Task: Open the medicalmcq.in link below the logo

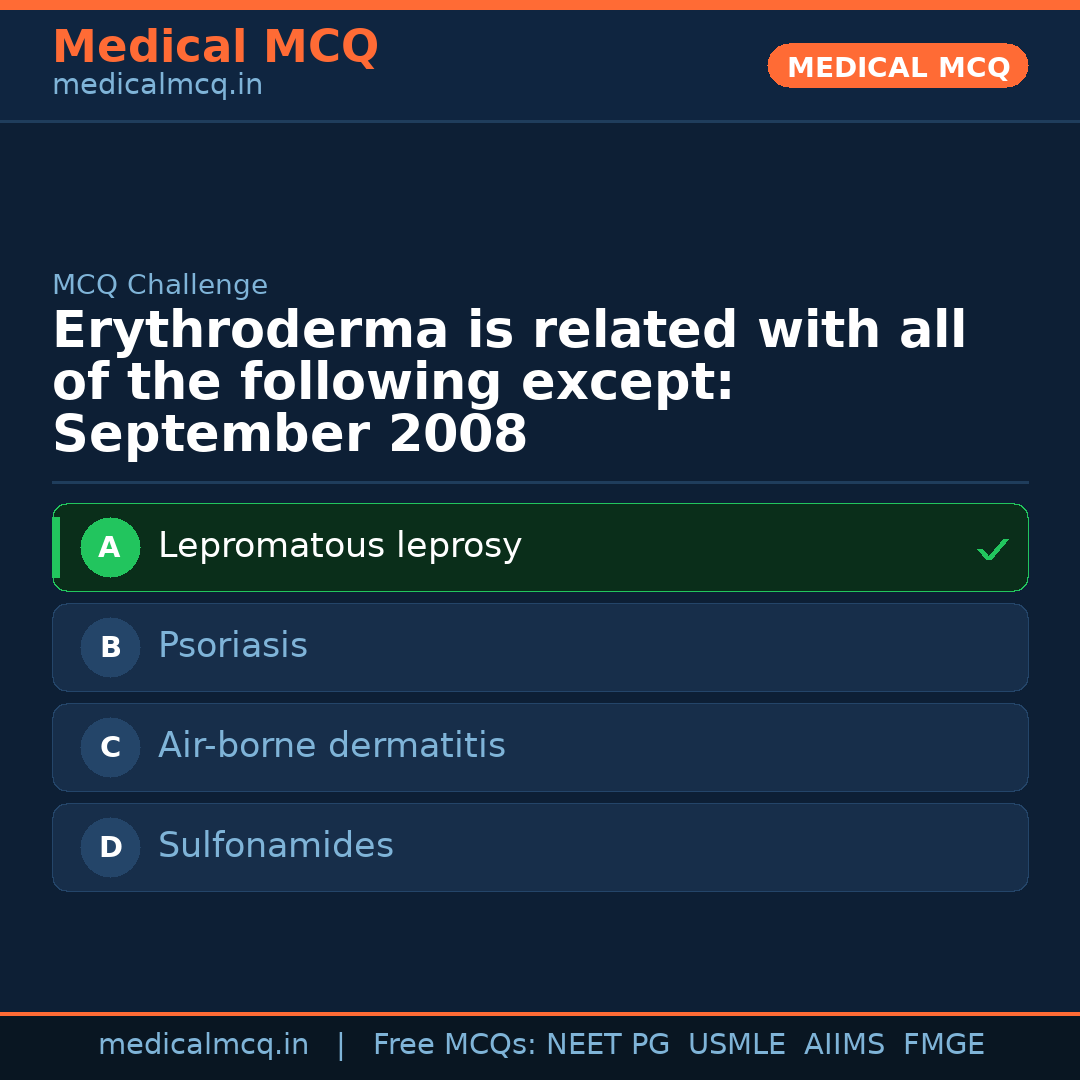Action: (x=157, y=85)
